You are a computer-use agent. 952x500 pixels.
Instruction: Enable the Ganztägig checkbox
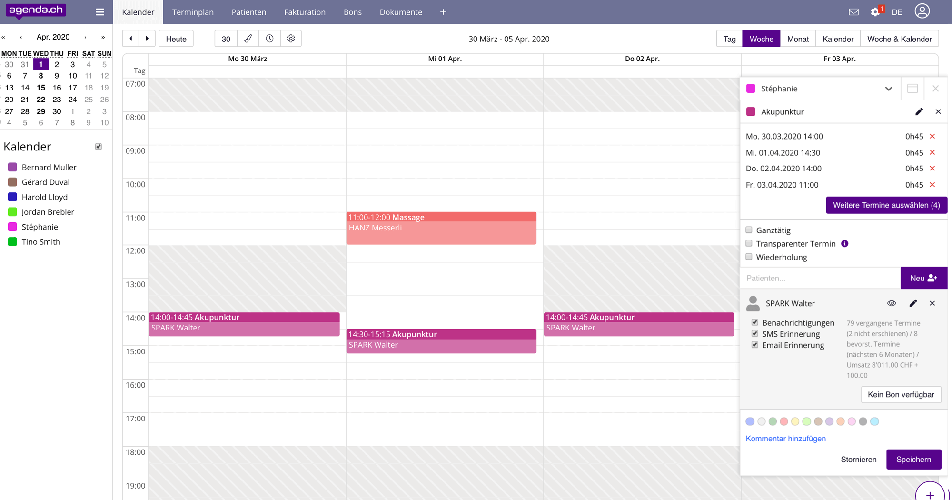coord(750,230)
